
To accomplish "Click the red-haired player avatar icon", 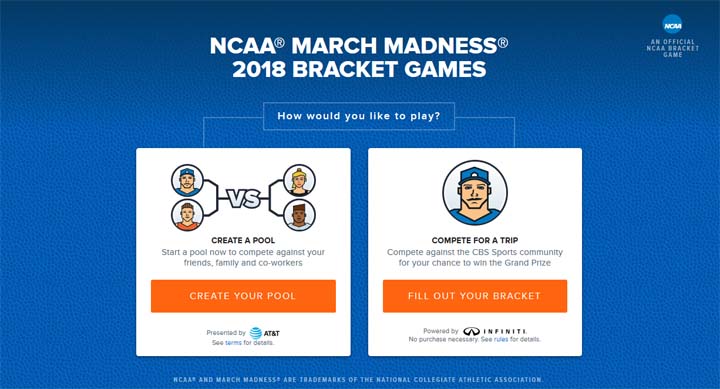I will pos(187,215).
